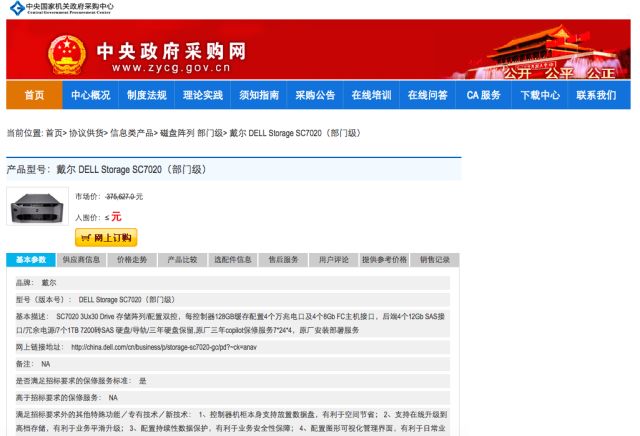Click the Central Government Procurement Center logo
Image resolution: width=640 pixels, height=436 pixels.
click(62, 8)
